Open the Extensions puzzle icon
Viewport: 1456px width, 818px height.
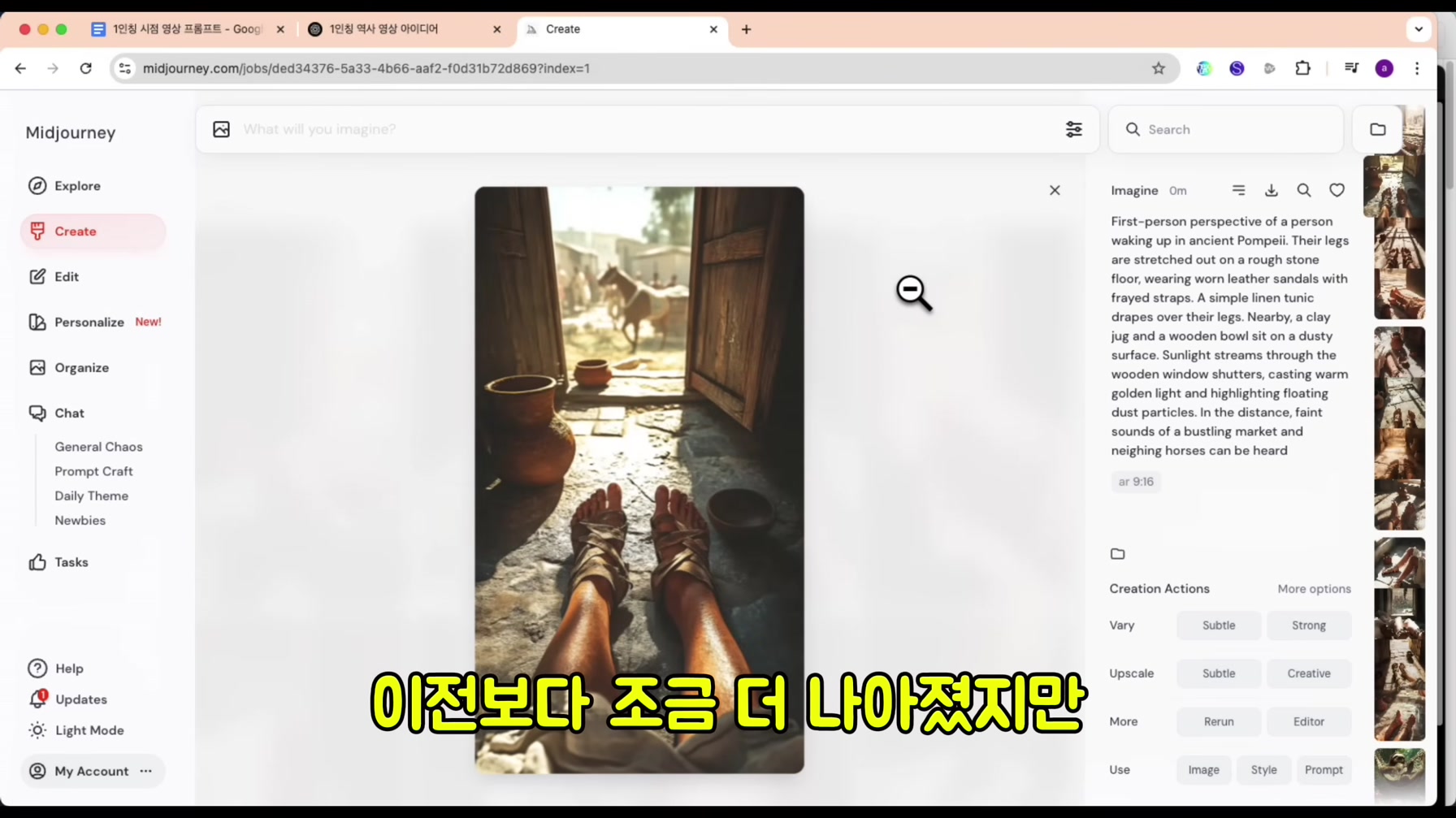point(1302,68)
